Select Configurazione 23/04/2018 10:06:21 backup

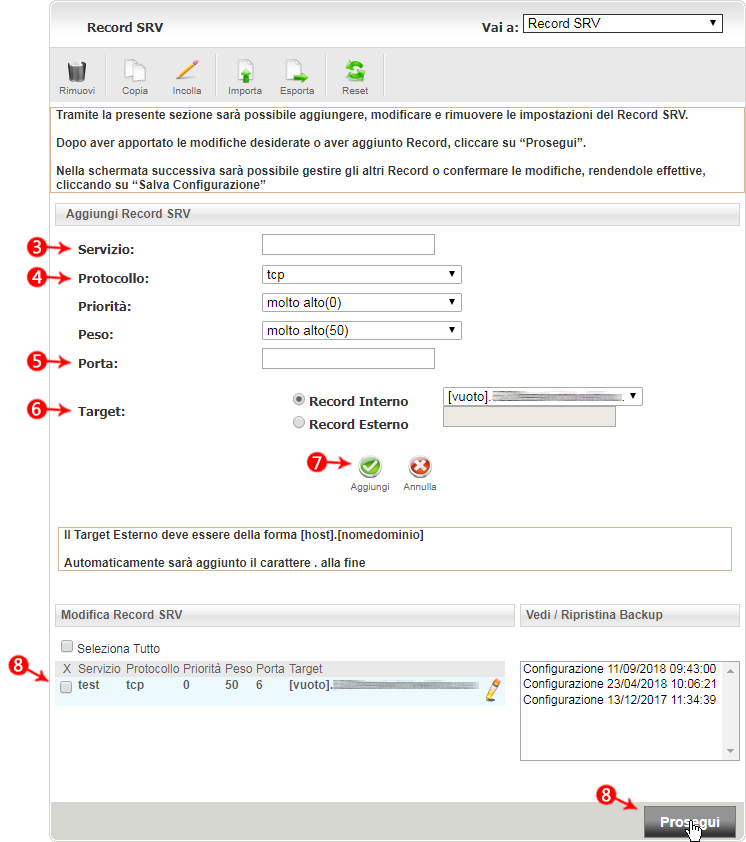[x=619, y=684]
